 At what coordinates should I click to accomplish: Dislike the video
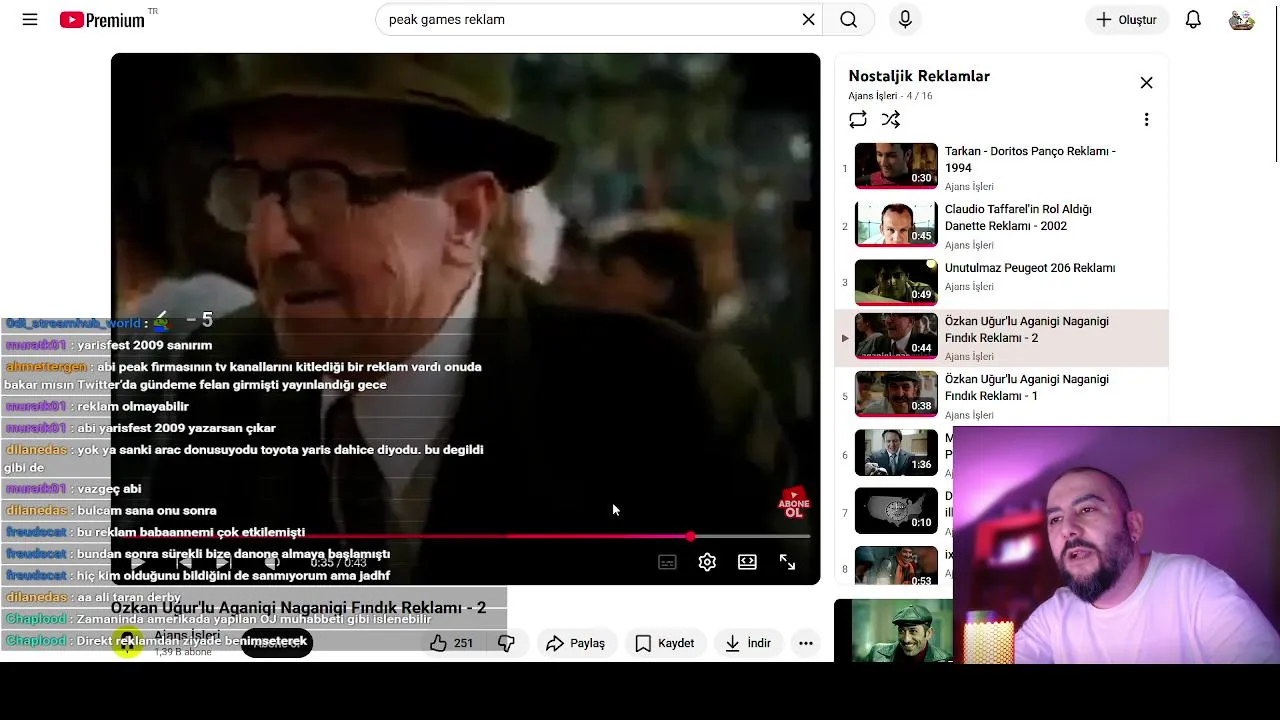click(x=506, y=643)
